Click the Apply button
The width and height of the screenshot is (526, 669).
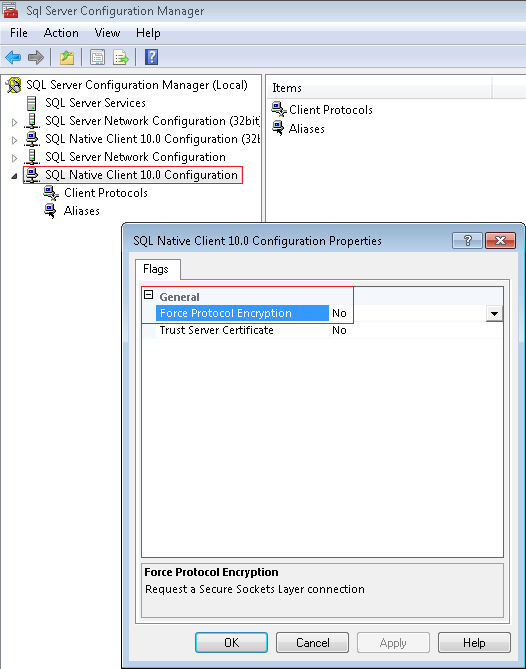click(x=393, y=643)
